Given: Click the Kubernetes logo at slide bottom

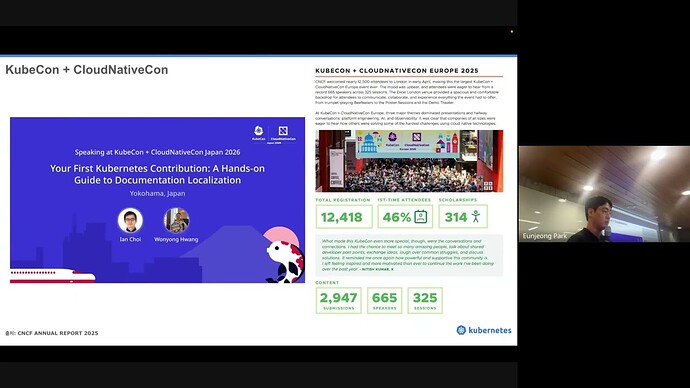Looking at the screenshot, I should coord(484,330).
